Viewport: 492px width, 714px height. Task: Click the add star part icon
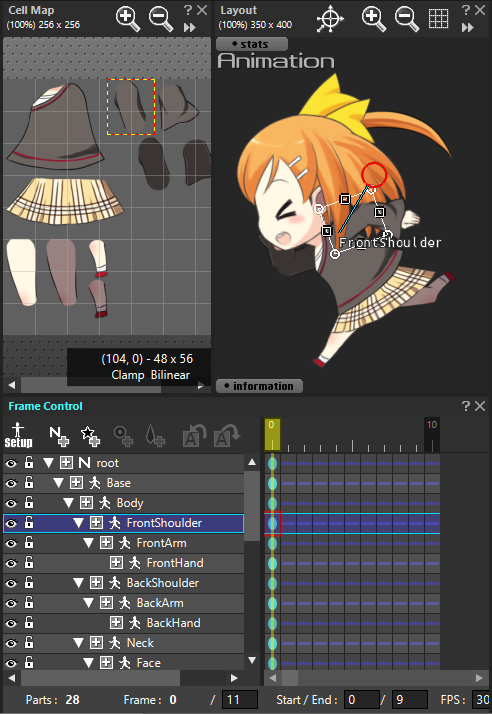click(x=90, y=435)
